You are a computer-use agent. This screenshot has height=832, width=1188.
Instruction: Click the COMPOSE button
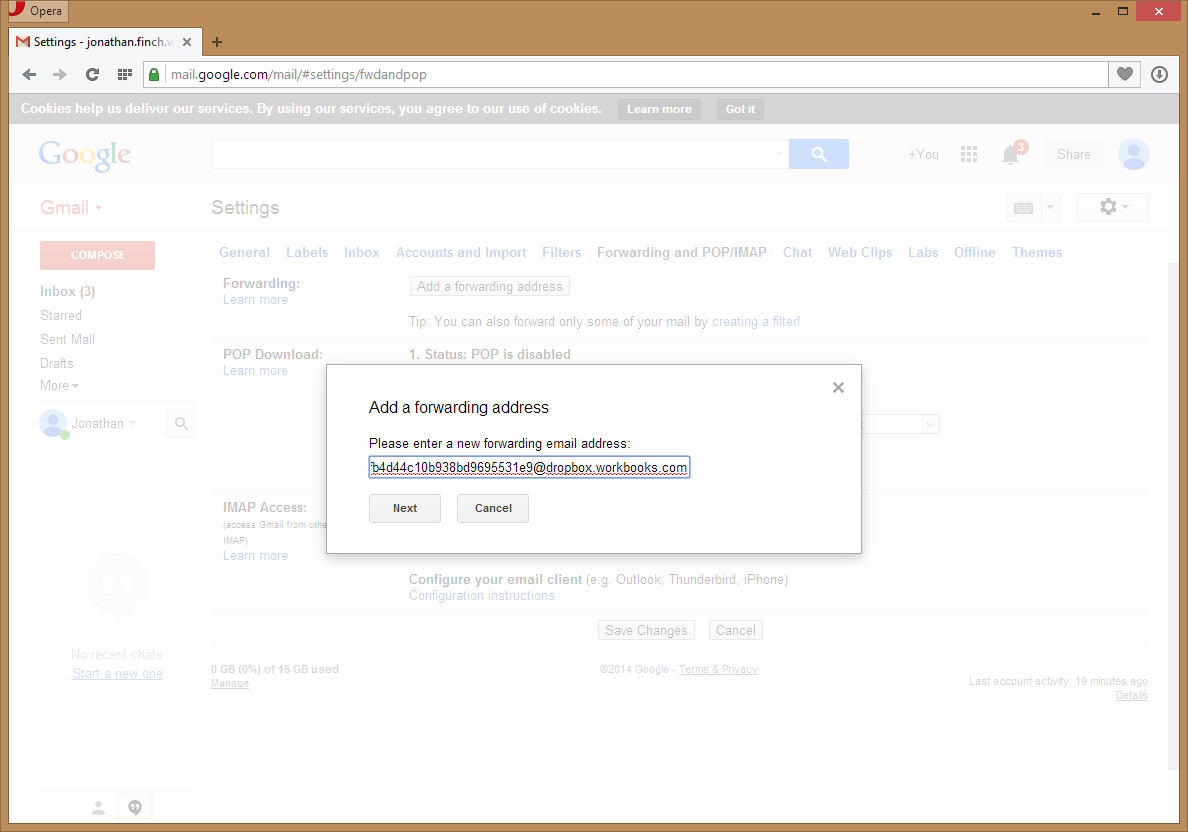click(x=97, y=255)
